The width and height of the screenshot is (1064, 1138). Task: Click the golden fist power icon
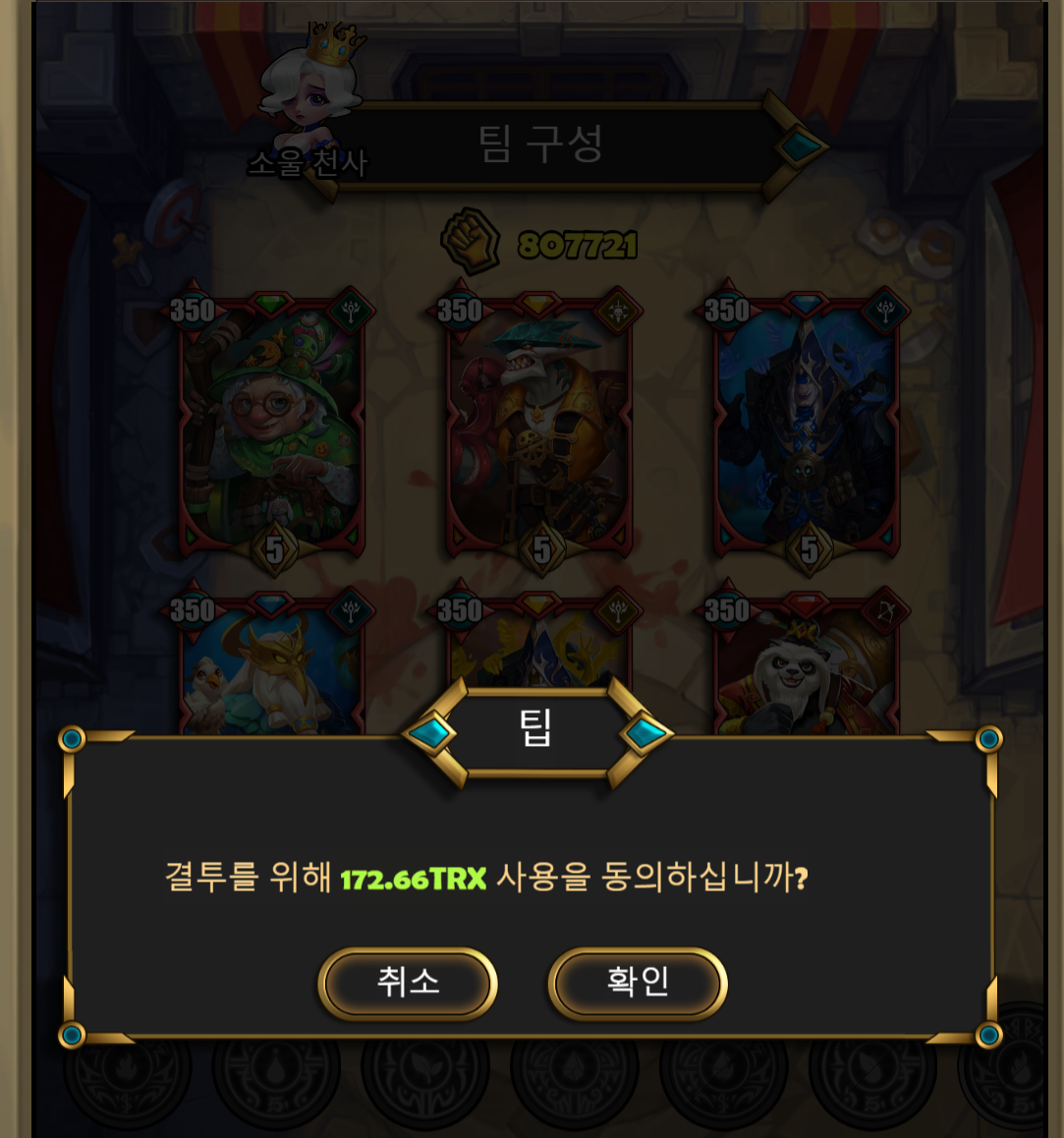click(x=471, y=242)
